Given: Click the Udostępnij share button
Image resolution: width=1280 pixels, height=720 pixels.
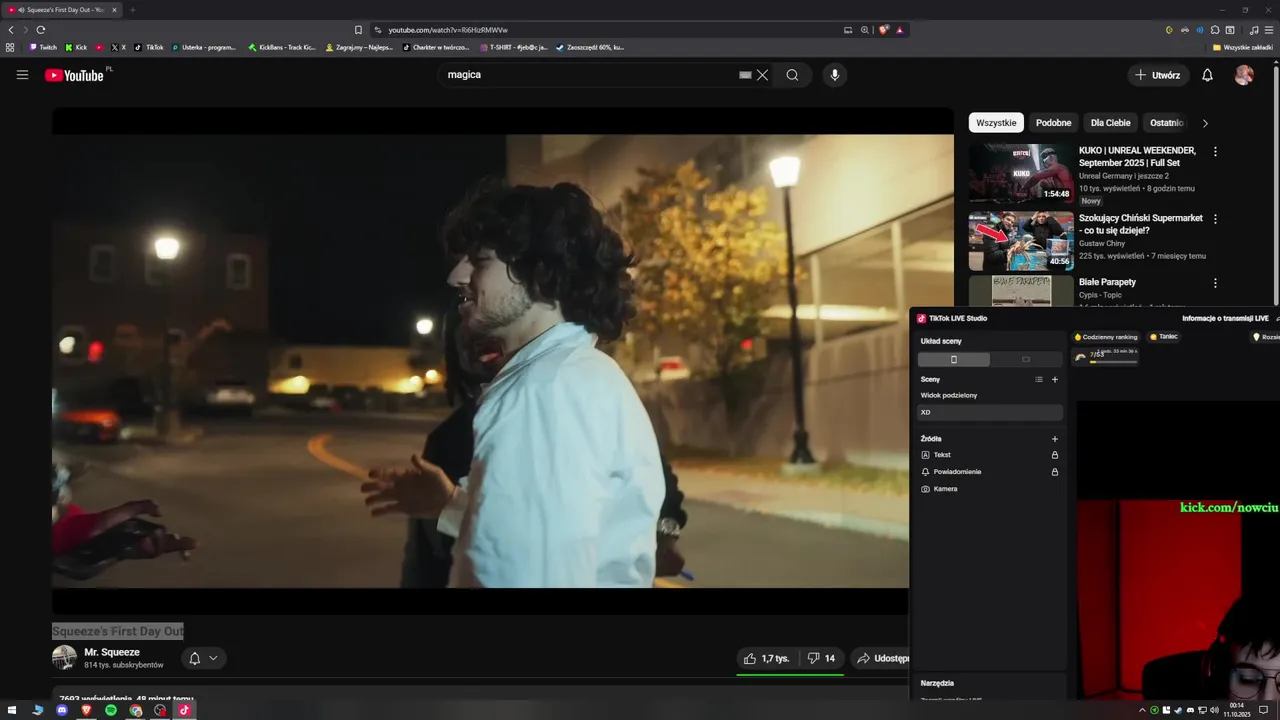Looking at the screenshot, I should pos(882,658).
